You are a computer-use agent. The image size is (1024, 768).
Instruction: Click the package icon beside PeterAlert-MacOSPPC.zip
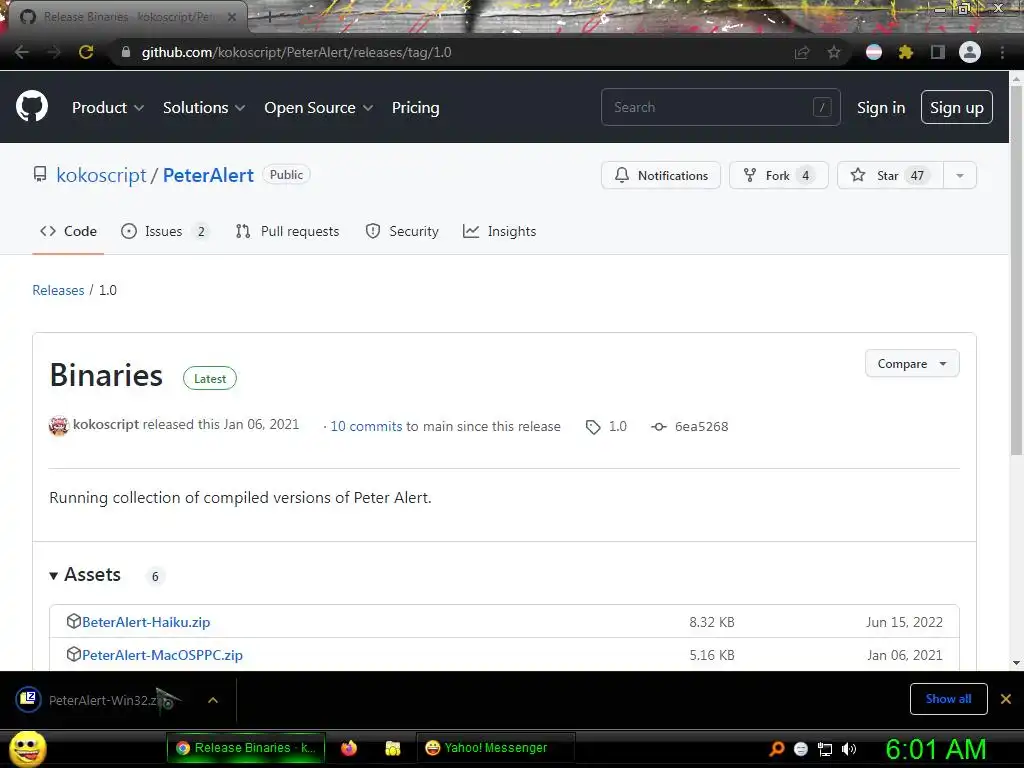pyautogui.click(x=74, y=654)
